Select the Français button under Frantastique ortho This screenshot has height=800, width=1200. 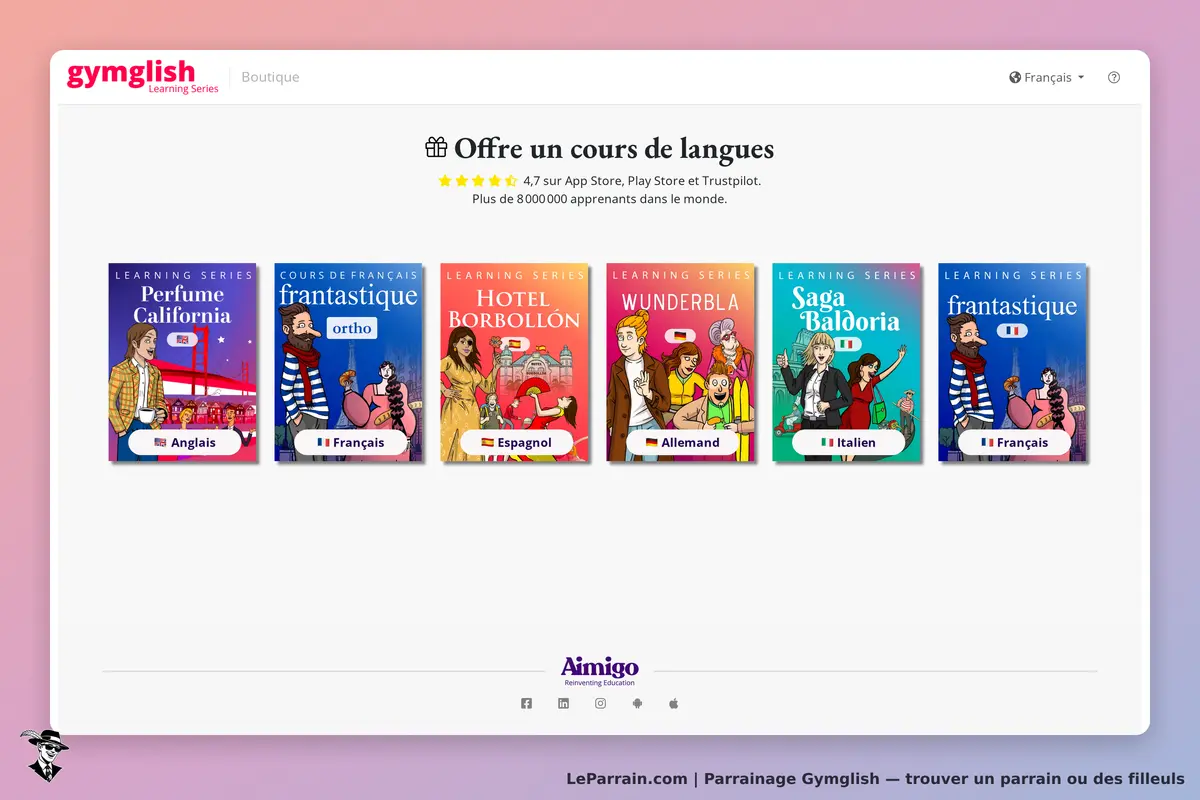[x=351, y=442]
